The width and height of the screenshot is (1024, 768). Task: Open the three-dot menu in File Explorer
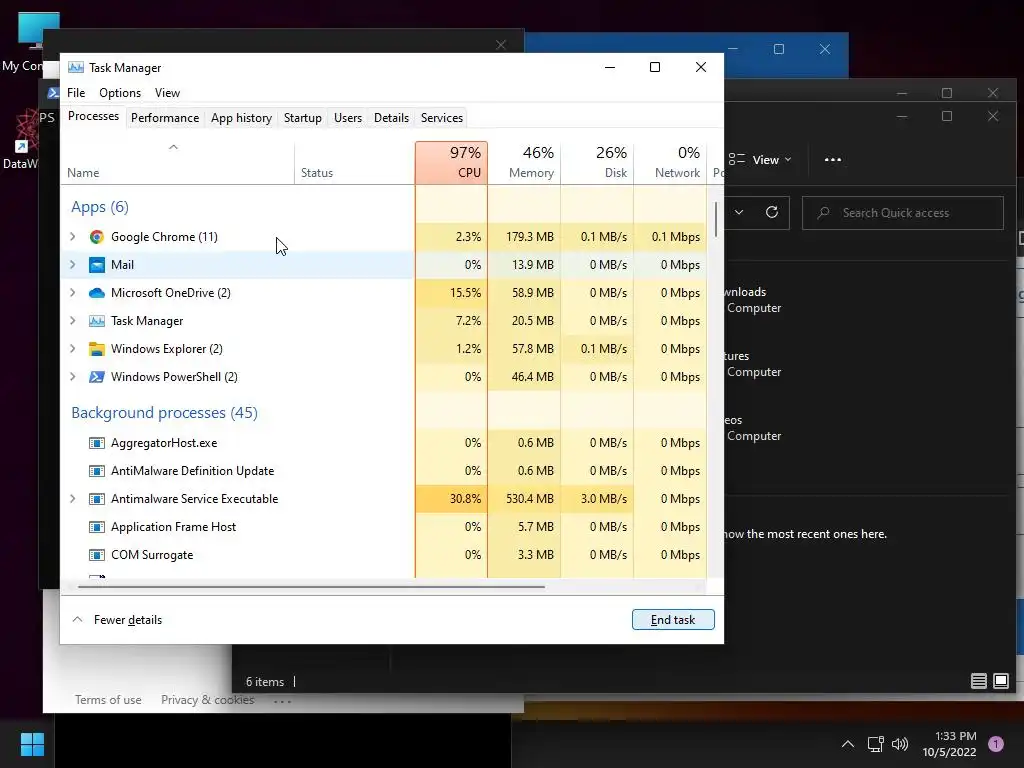tap(833, 160)
